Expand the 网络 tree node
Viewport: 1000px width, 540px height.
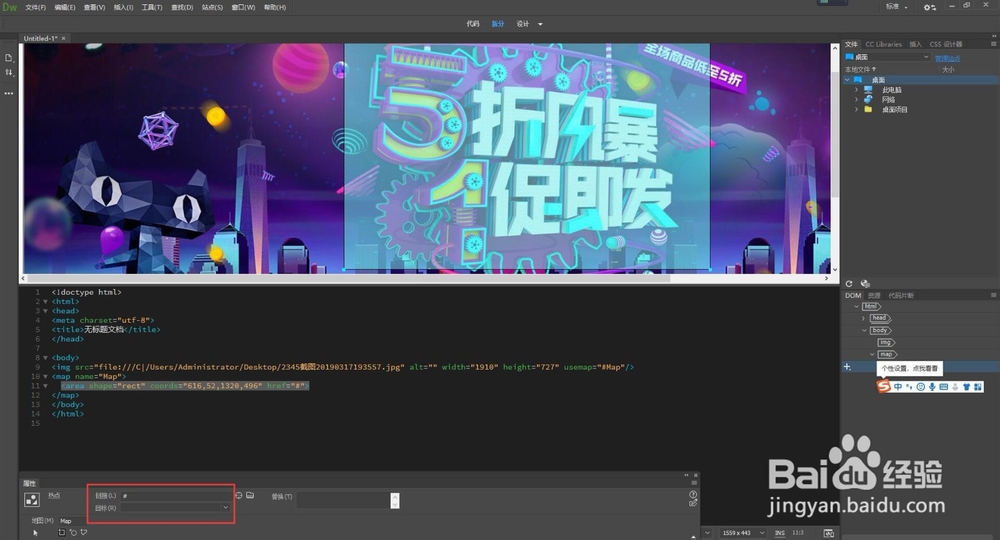tap(857, 99)
